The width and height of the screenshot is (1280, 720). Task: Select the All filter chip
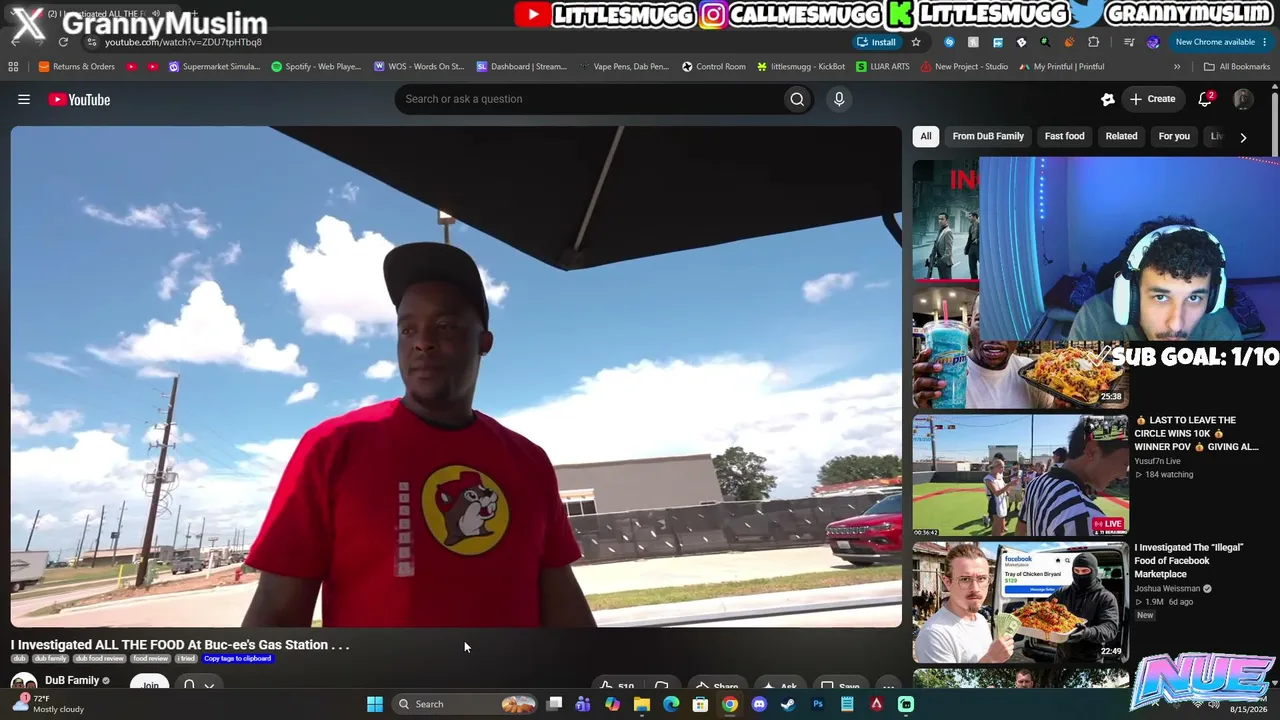926,136
